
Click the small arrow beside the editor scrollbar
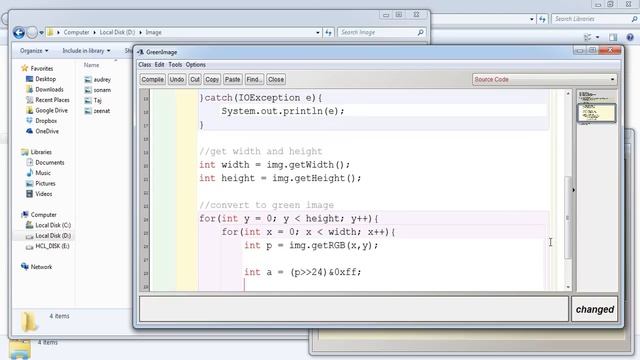pyautogui.click(x=573, y=190)
